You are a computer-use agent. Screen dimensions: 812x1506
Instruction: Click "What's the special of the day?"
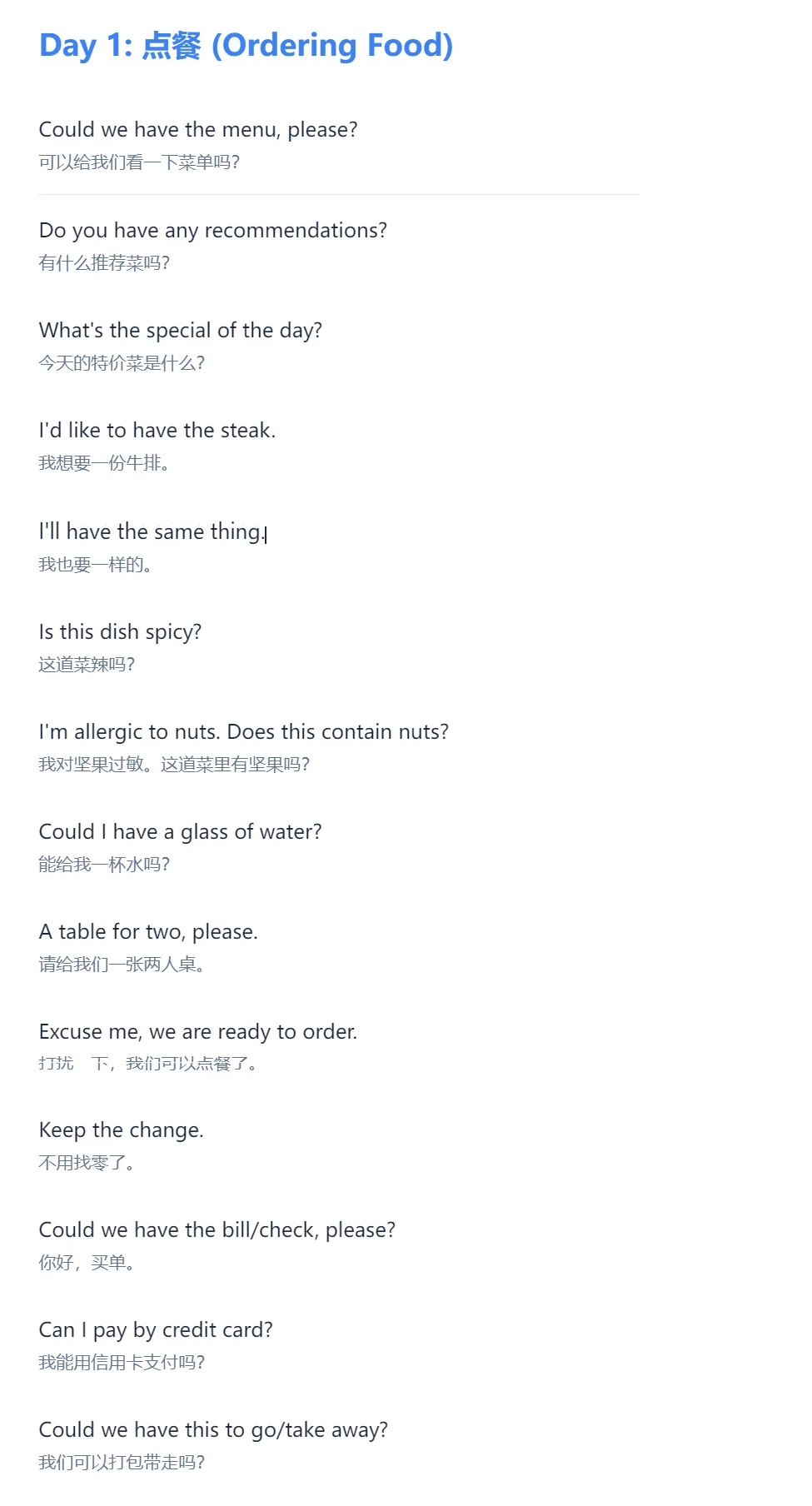(181, 331)
